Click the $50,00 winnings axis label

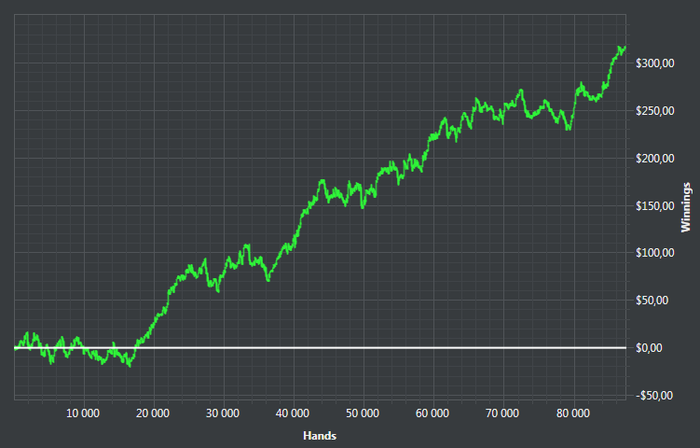[652, 300]
